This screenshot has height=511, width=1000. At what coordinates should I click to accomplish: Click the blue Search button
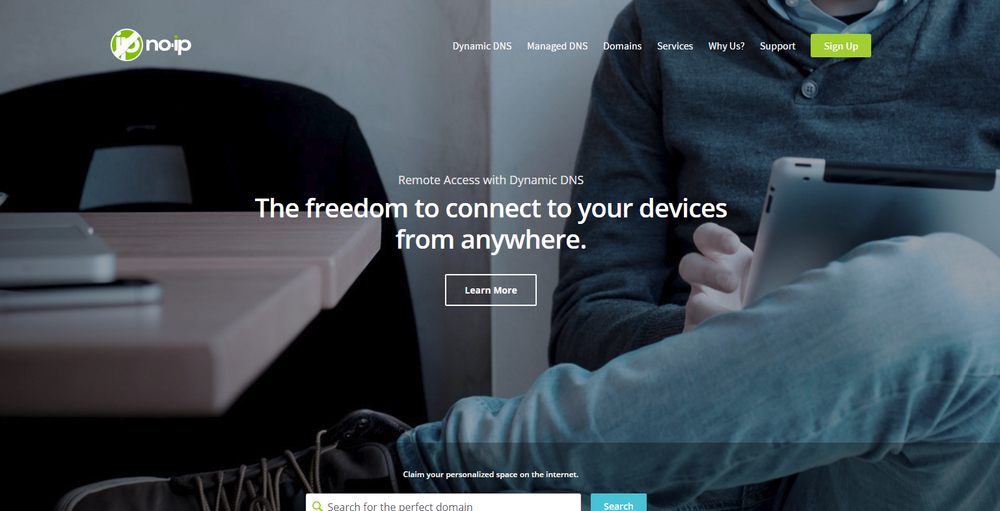(x=618, y=503)
